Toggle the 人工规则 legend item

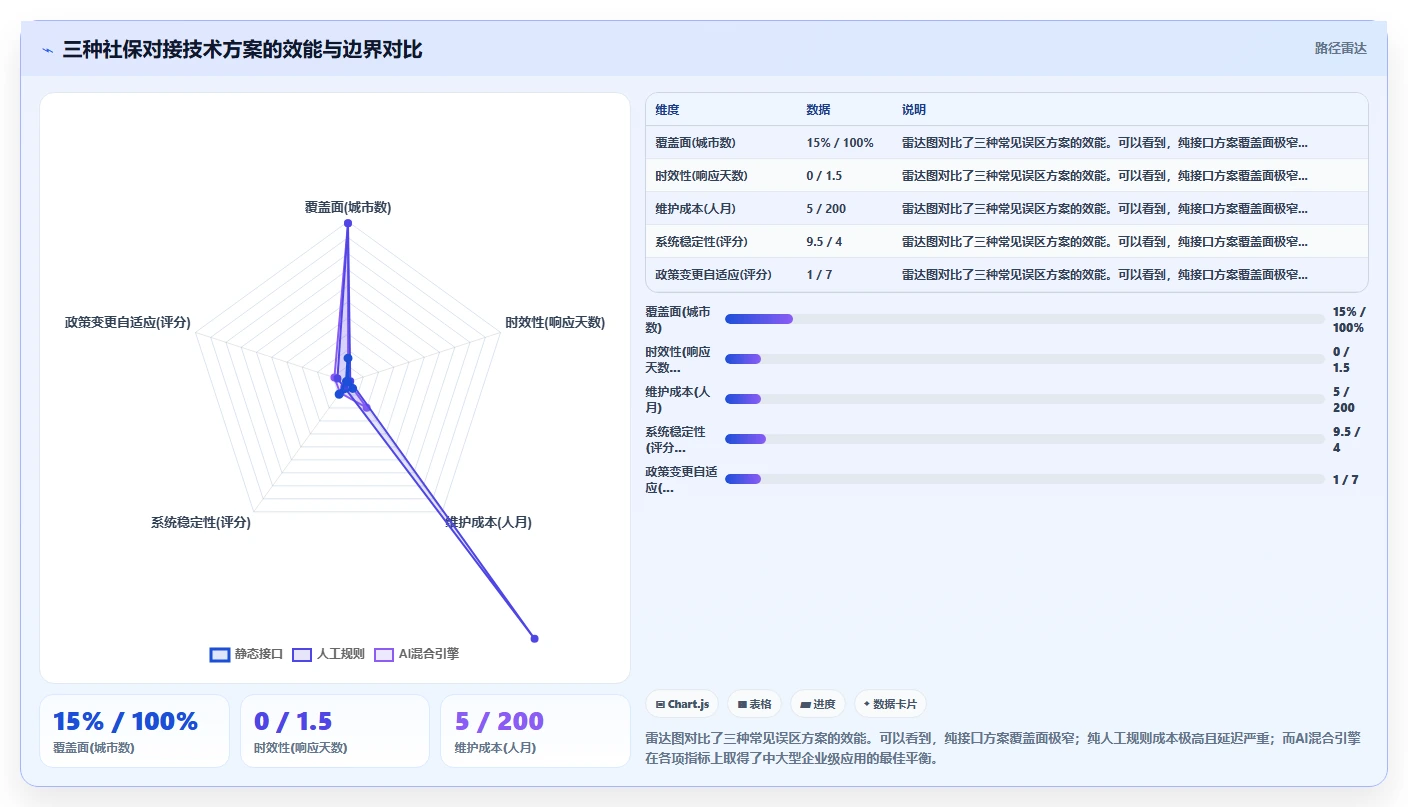coord(328,654)
